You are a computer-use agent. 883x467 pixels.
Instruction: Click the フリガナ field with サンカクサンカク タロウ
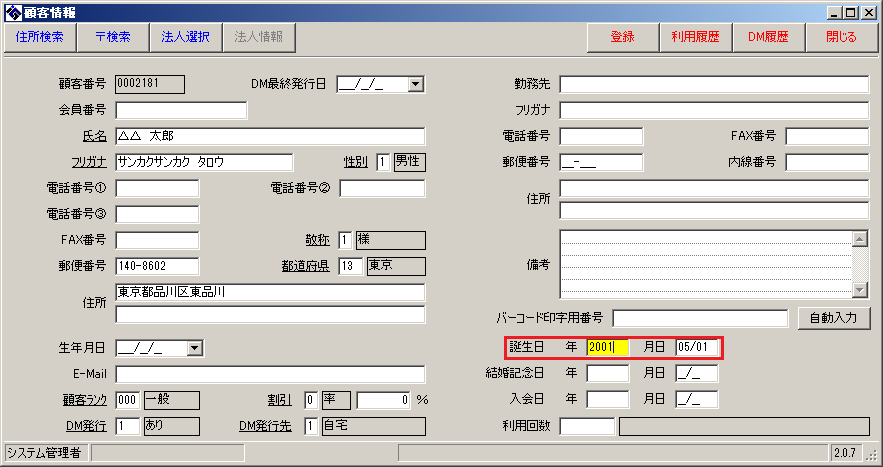[204, 162]
